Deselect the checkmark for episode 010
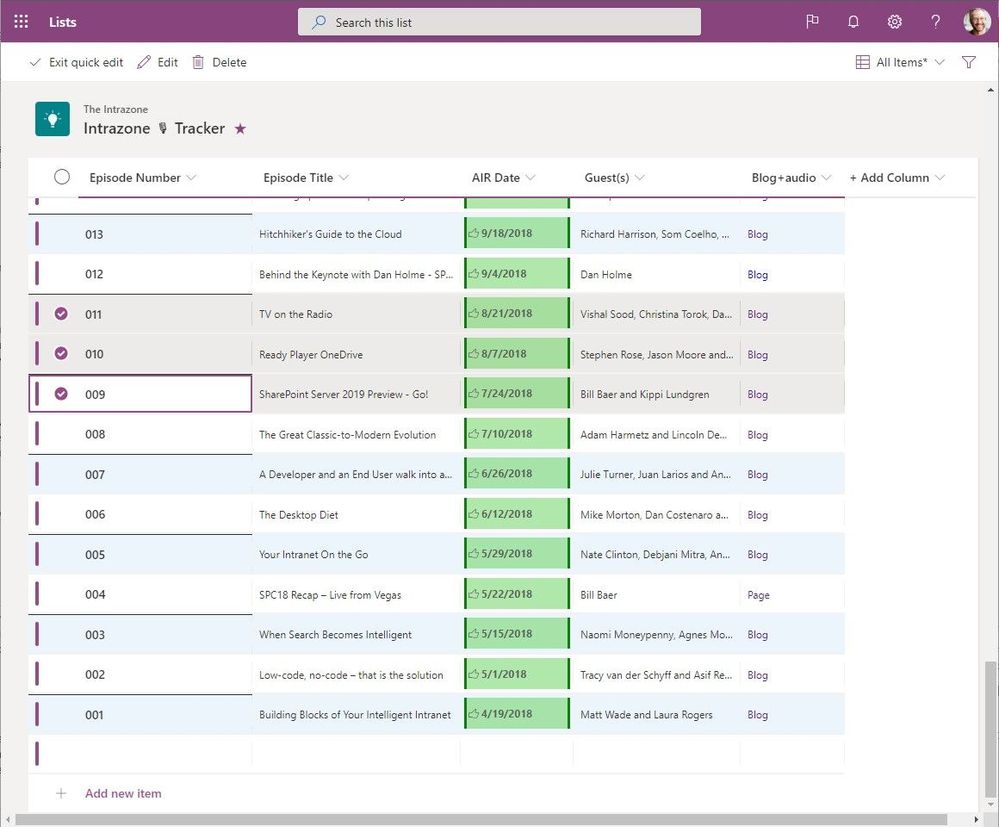The height and width of the screenshot is (827, 999). pyautogui.click(x=61, y=354)
